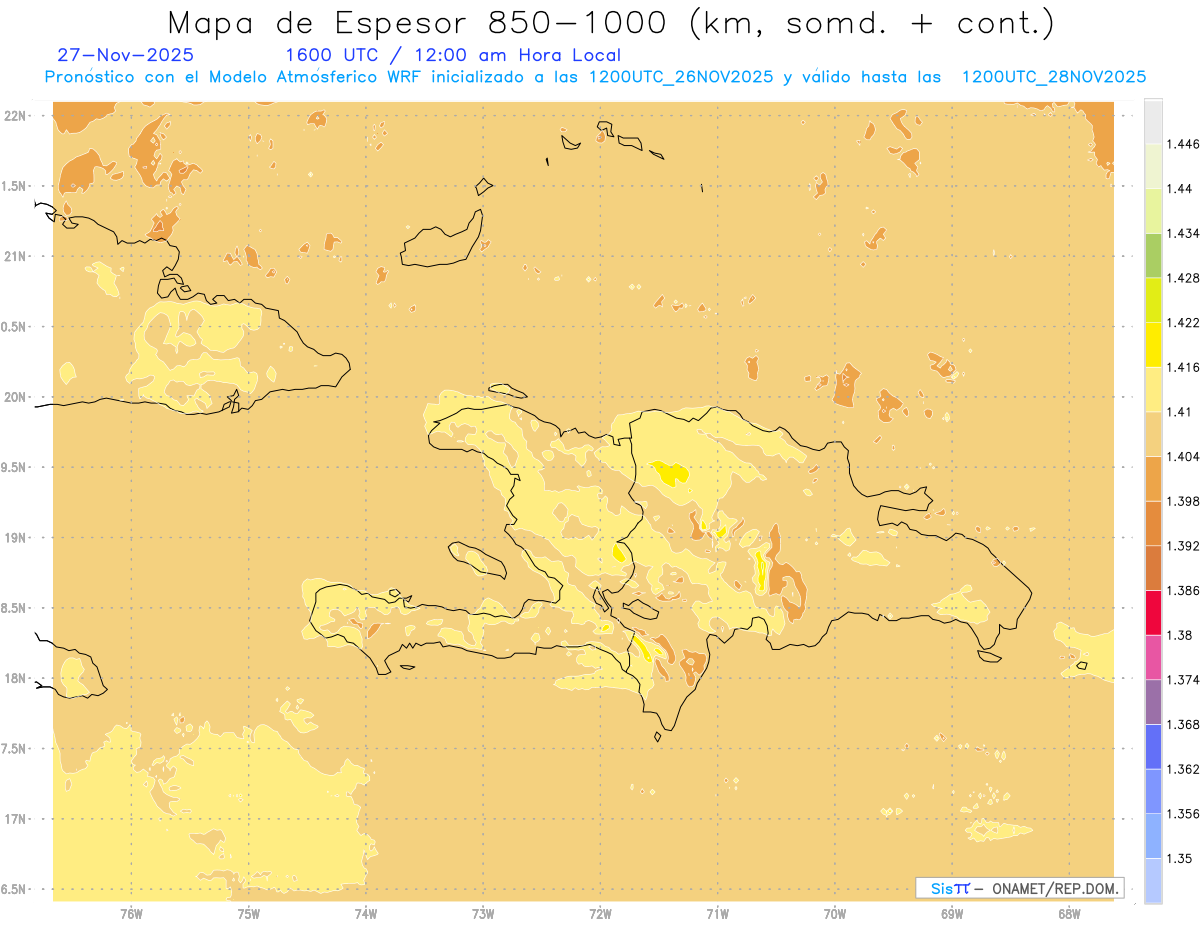This screenshot has width=1200, height=927.
Task: Click the '22N' latitude axis label
Action: click(x=14, y=116)
